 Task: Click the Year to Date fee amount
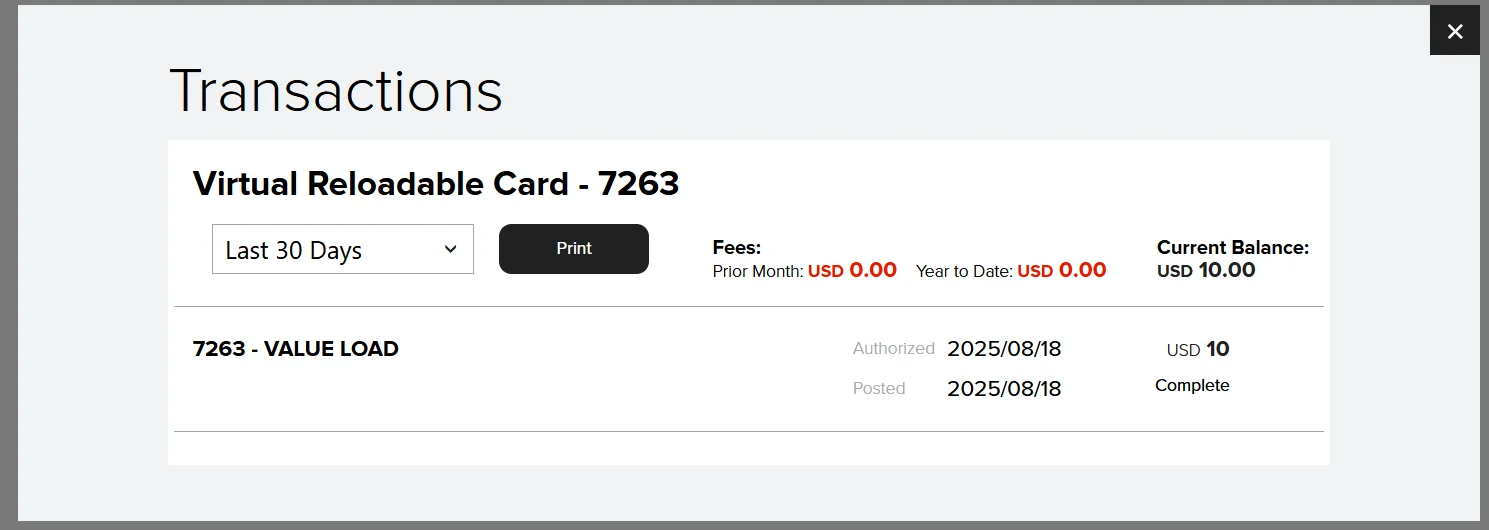click(1082, 270)
